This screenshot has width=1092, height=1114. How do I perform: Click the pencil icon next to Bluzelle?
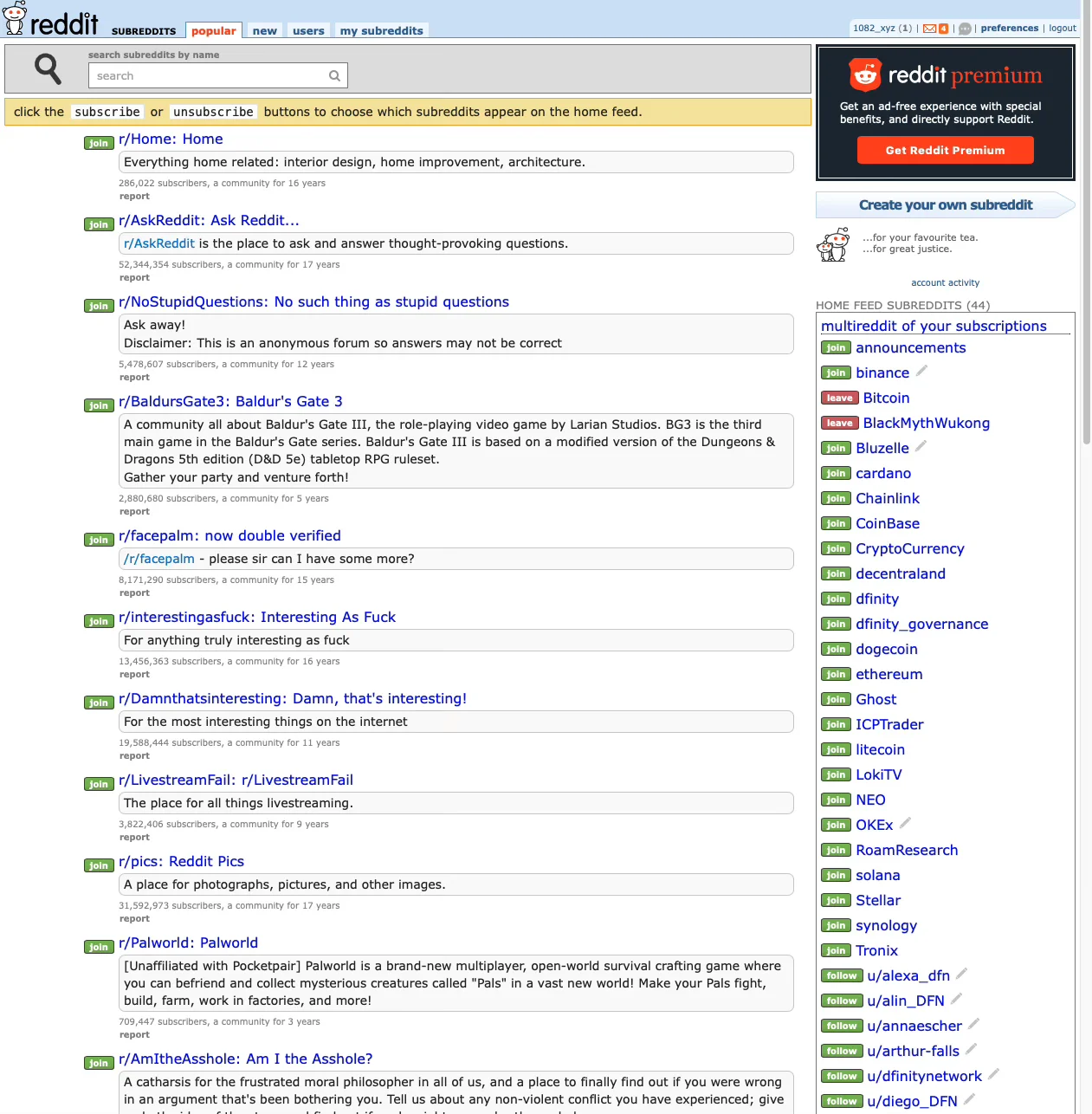coord(921,447)
